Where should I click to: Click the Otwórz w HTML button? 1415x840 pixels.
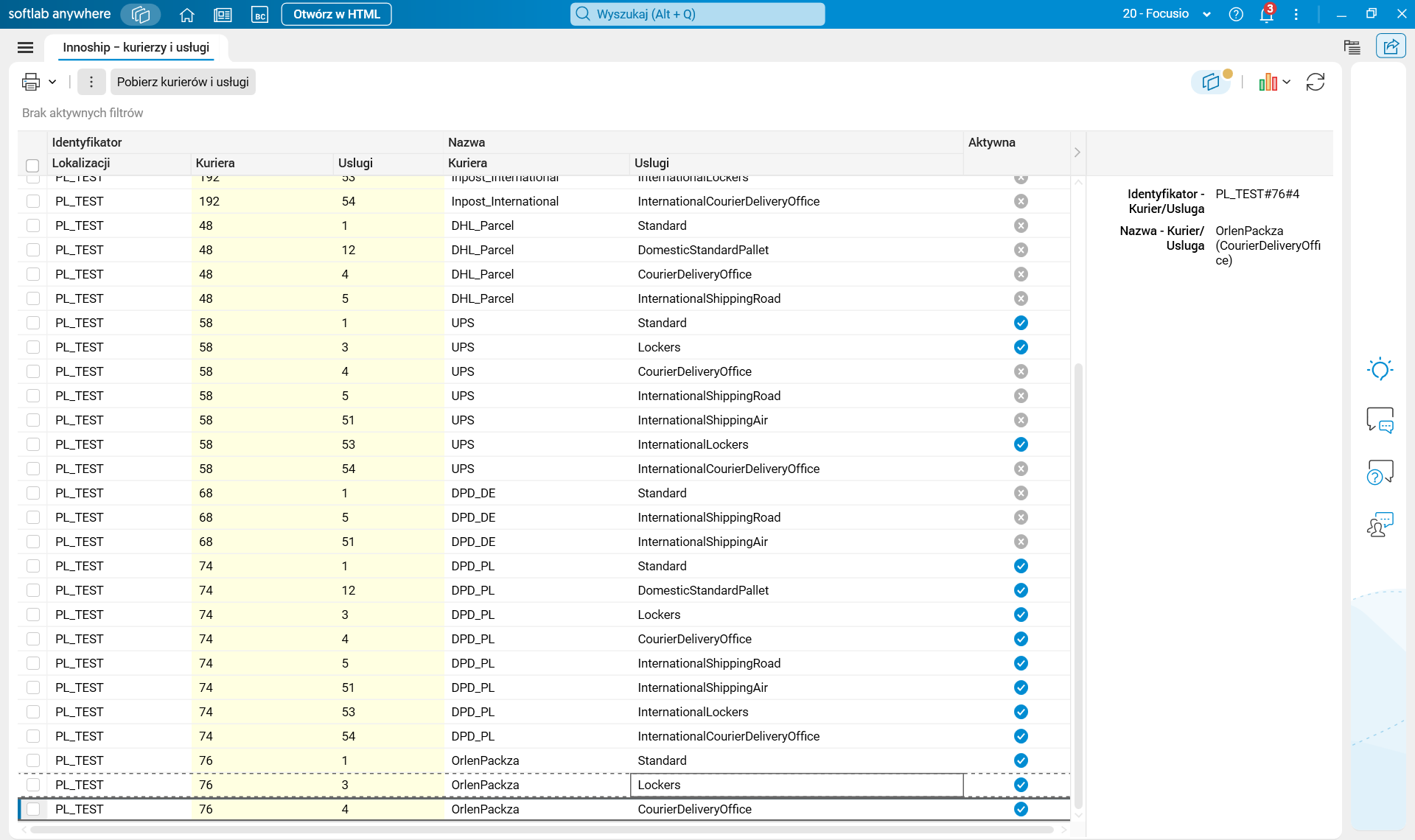click(336, 14)
